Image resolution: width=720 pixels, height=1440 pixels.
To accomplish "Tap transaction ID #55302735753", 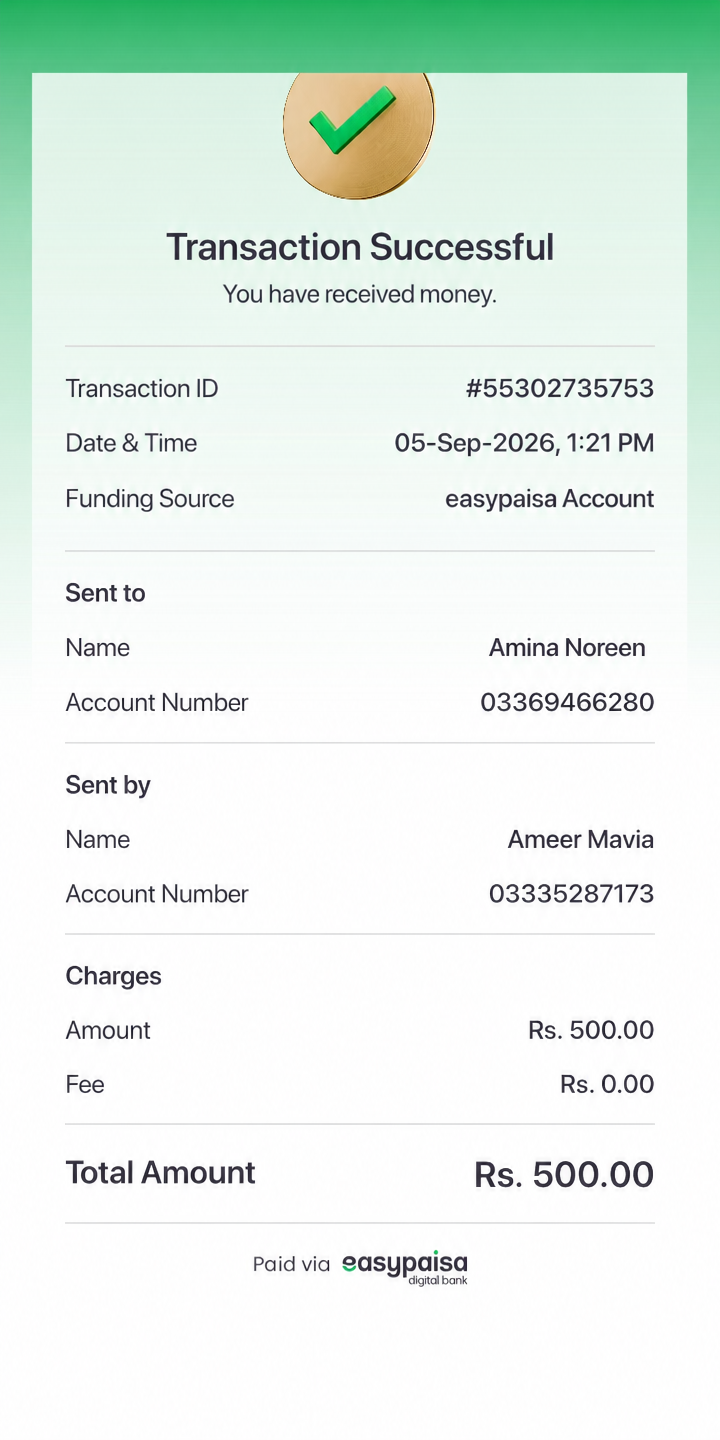I will click(x=560, y=388).
